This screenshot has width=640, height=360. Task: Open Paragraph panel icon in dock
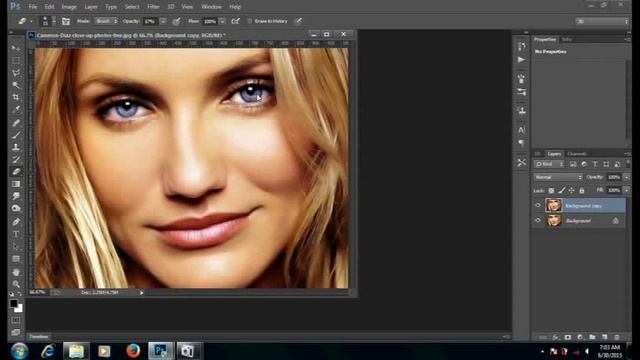(x=521, y=142)
